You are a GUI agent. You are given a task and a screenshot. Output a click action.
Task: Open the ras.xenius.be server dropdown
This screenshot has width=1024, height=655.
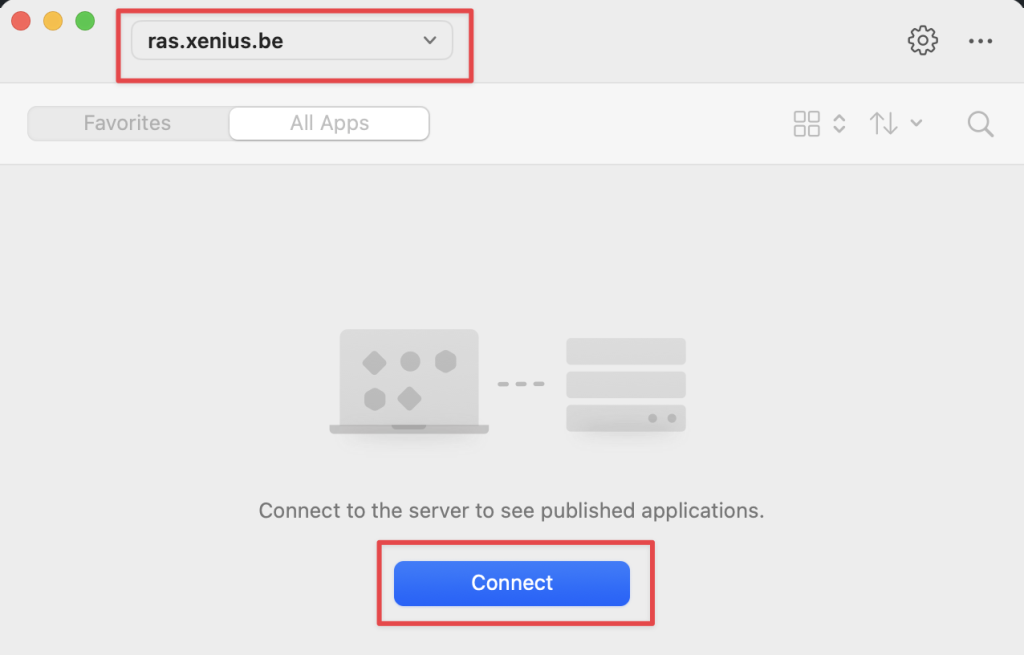pos(291,41)
